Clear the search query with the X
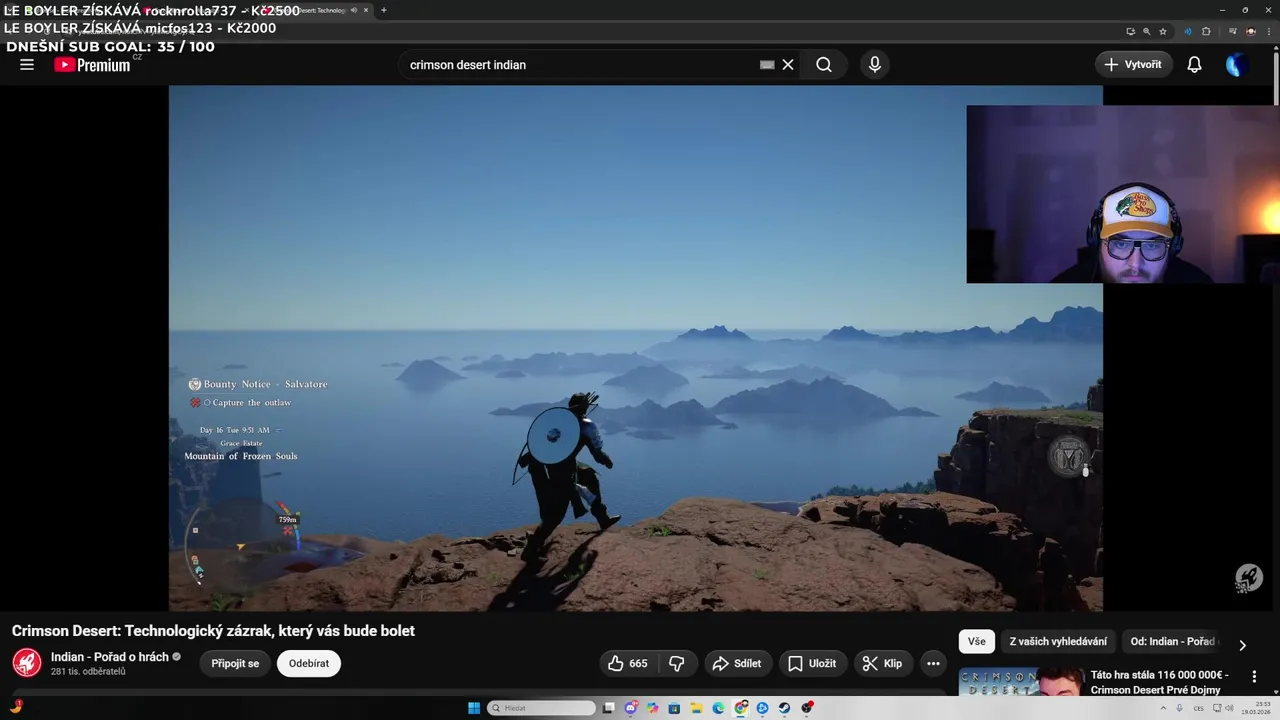 [x=788, y=64]
